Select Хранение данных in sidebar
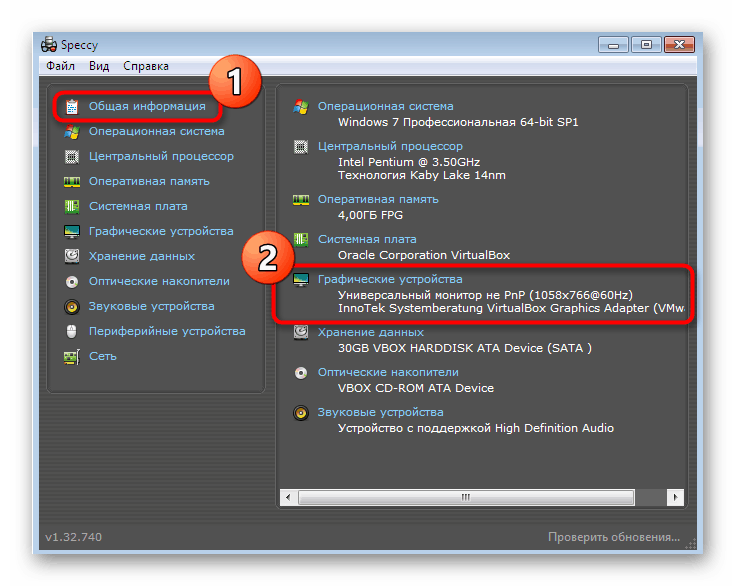The height and width of the screenshot is (586, 735). 142,256
